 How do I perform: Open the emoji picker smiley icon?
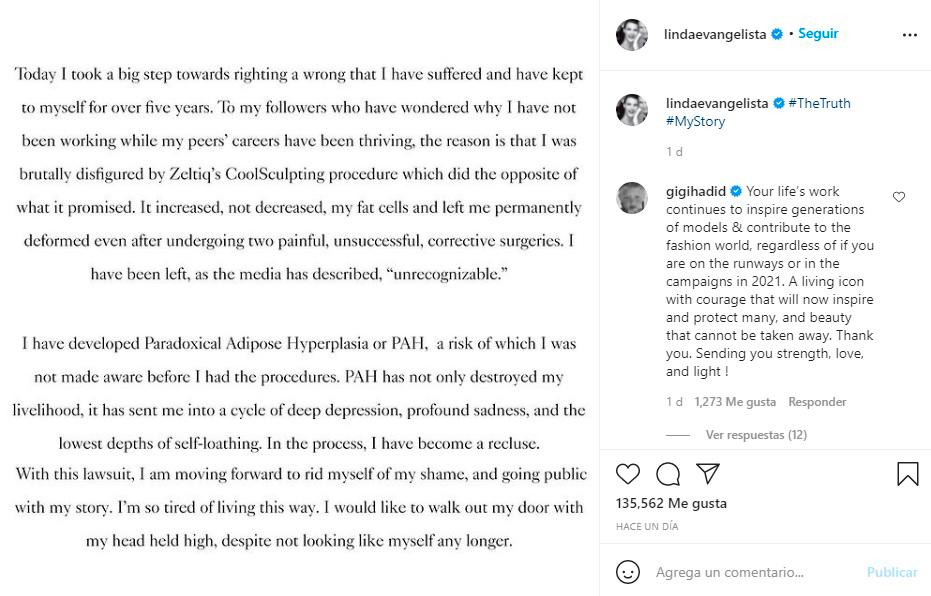tap(628, 572)
